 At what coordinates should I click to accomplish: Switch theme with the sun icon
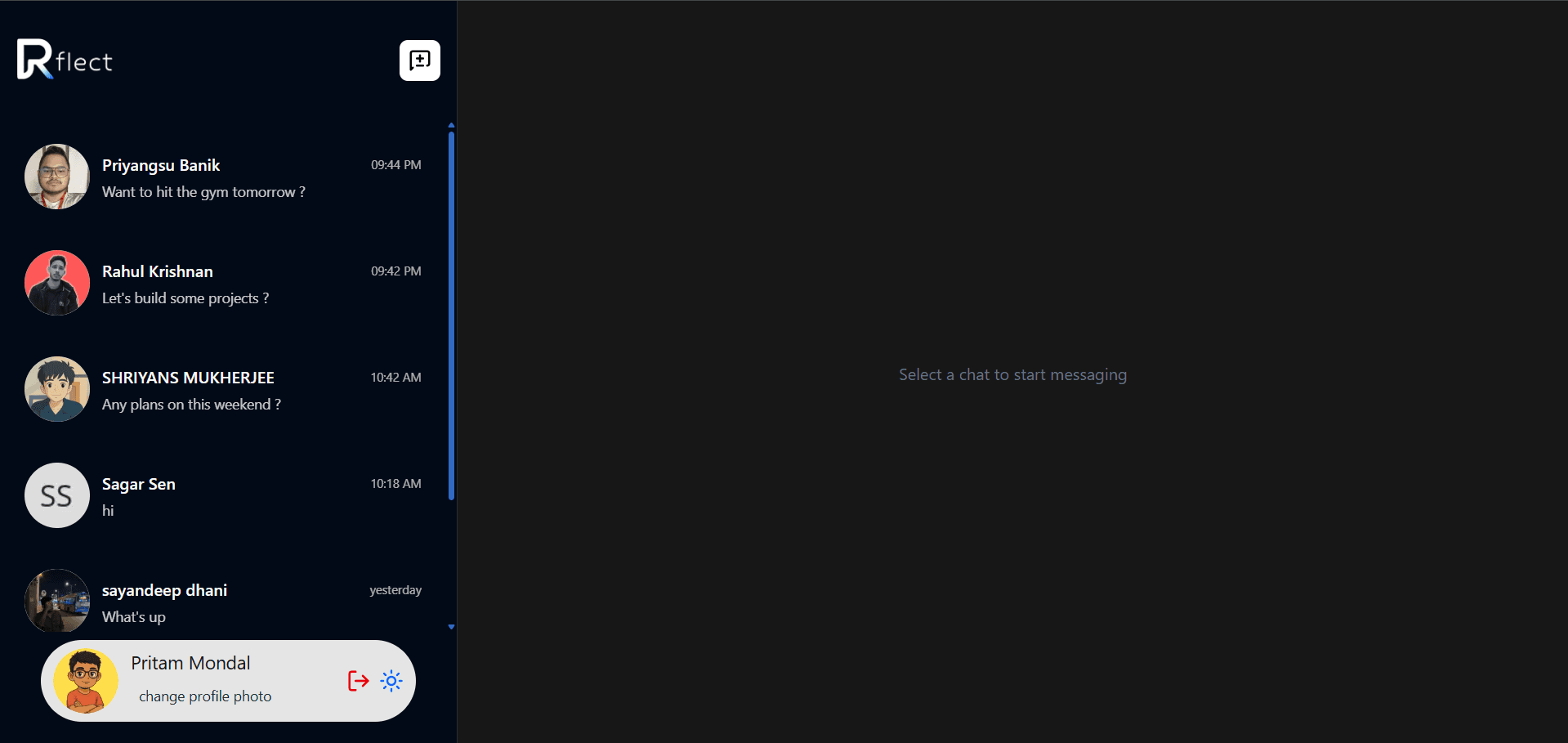(391, 680)
